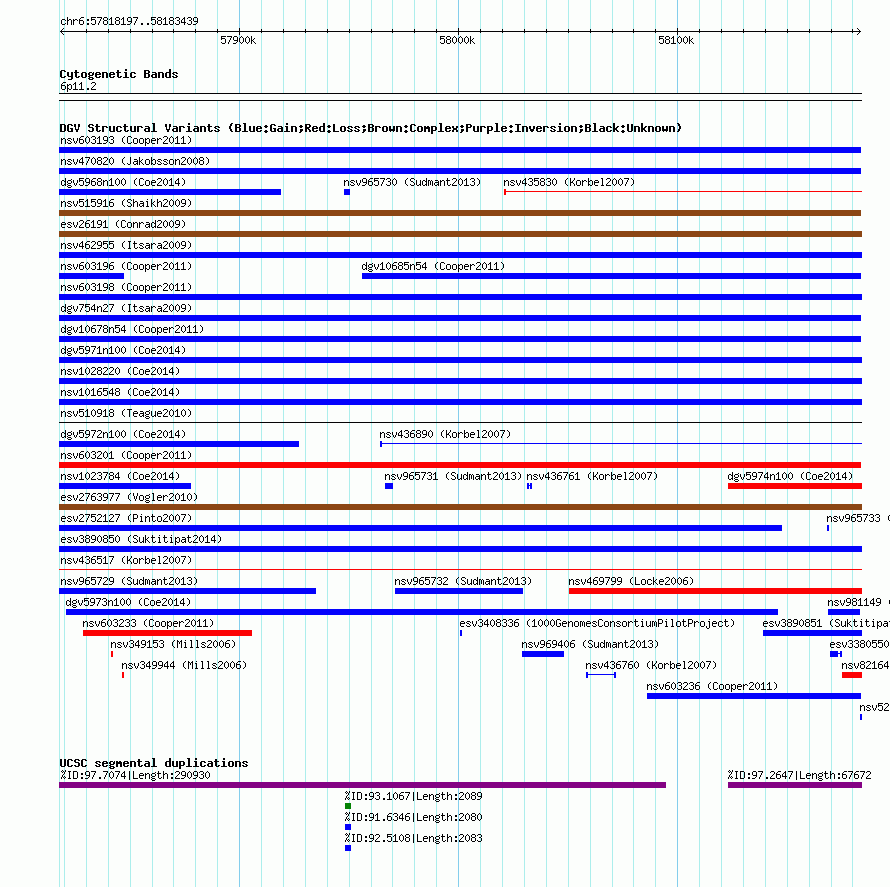Image resolution: width=890 pixels, height=887 pixels.
Task: Click the 57900k ruler tick label
Action: click(x=238, y=40)
